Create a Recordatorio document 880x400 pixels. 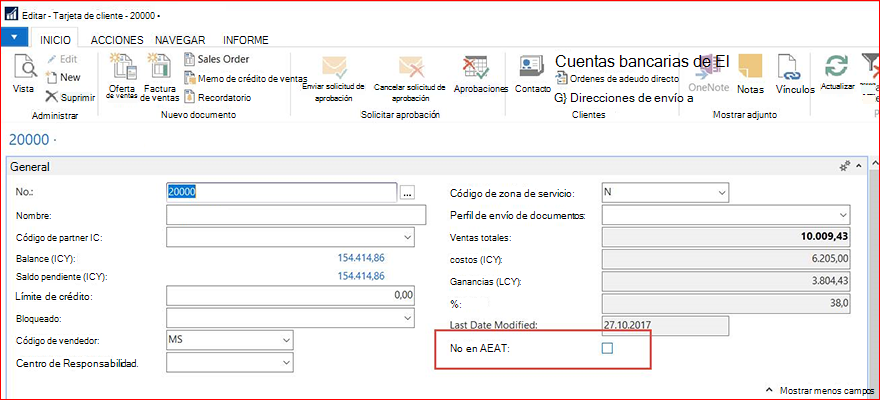click(x=218, y=98)
